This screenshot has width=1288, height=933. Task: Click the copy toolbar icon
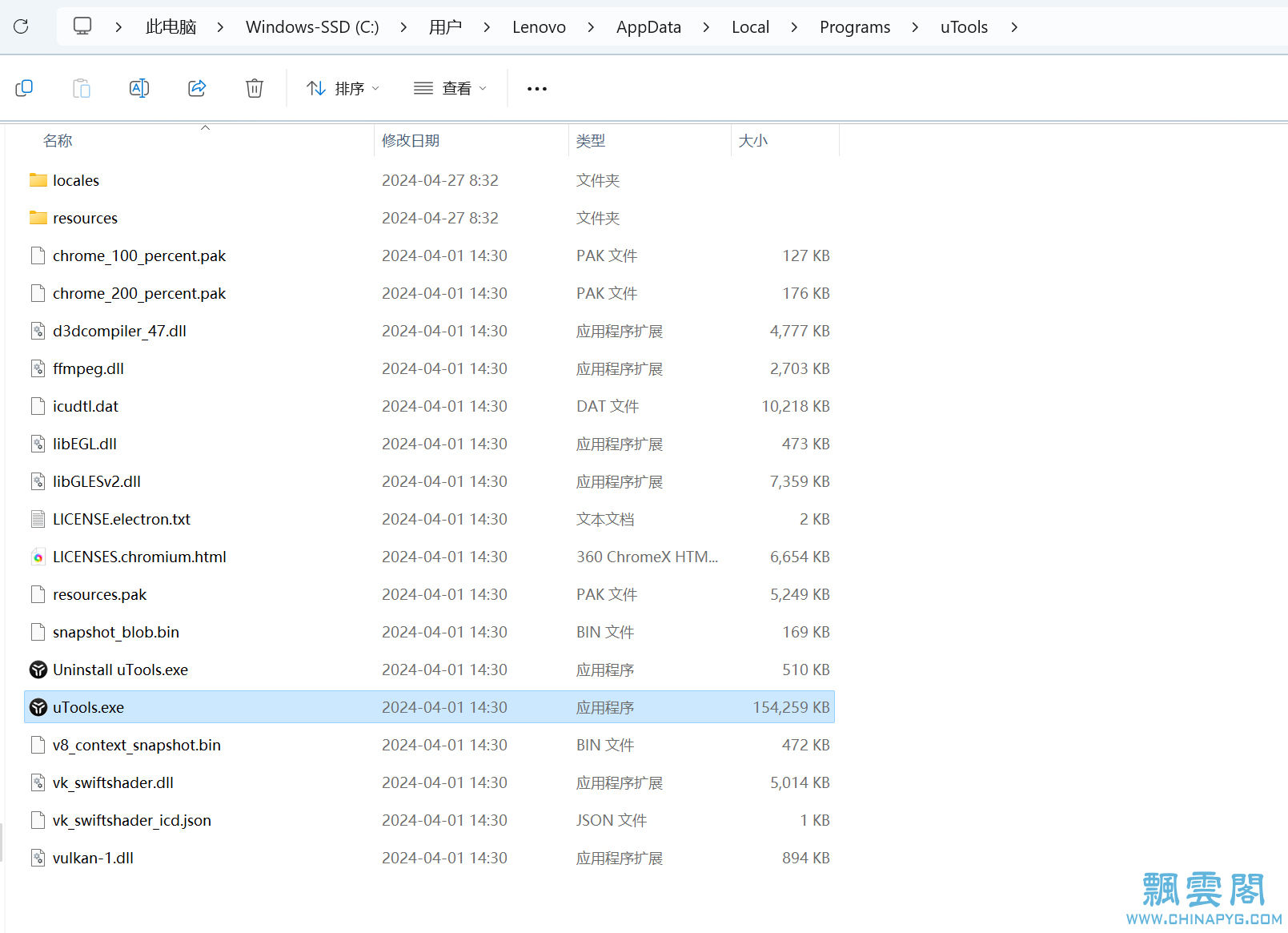24,88
